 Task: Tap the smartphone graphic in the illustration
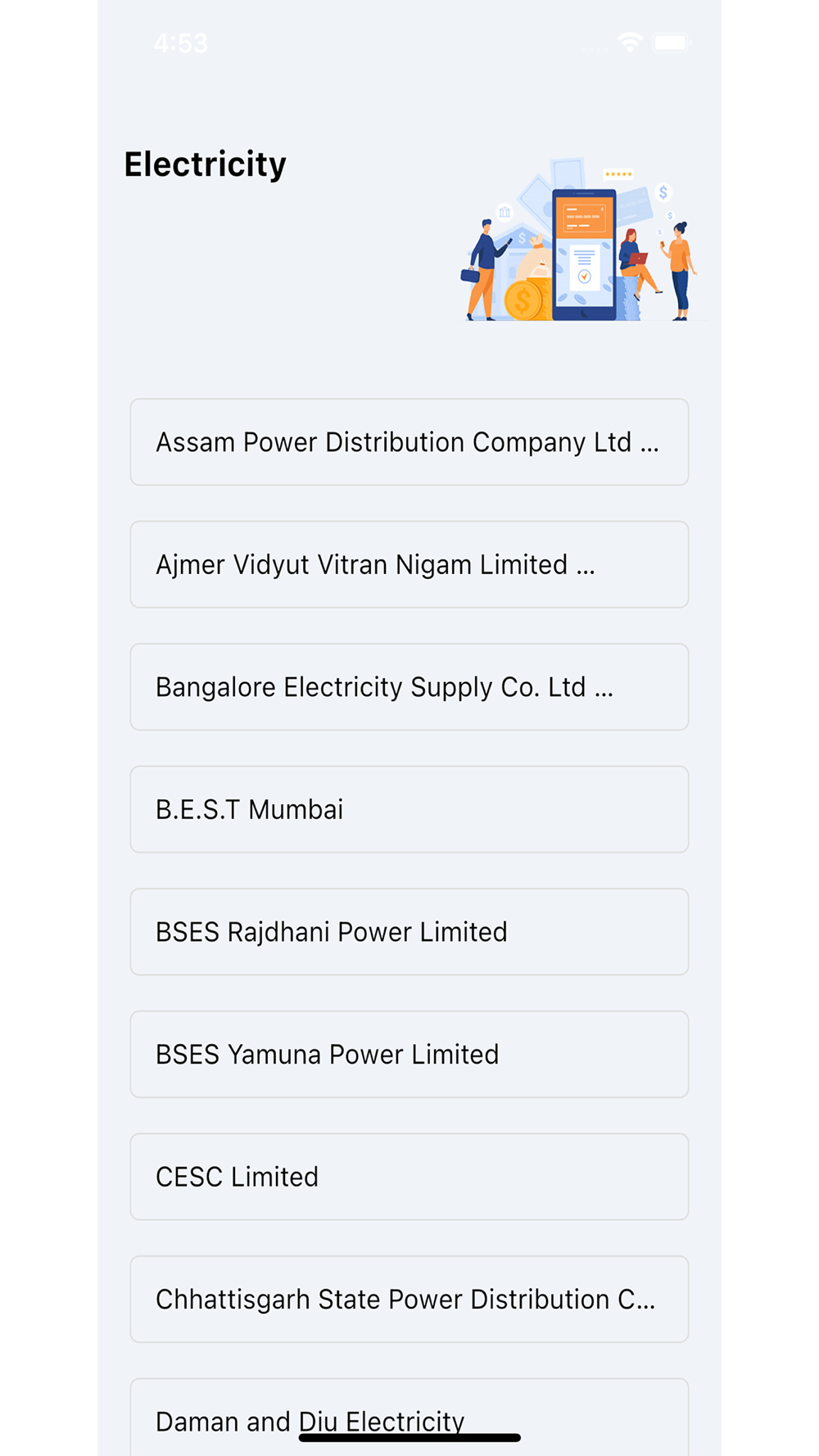click(584, 255)
